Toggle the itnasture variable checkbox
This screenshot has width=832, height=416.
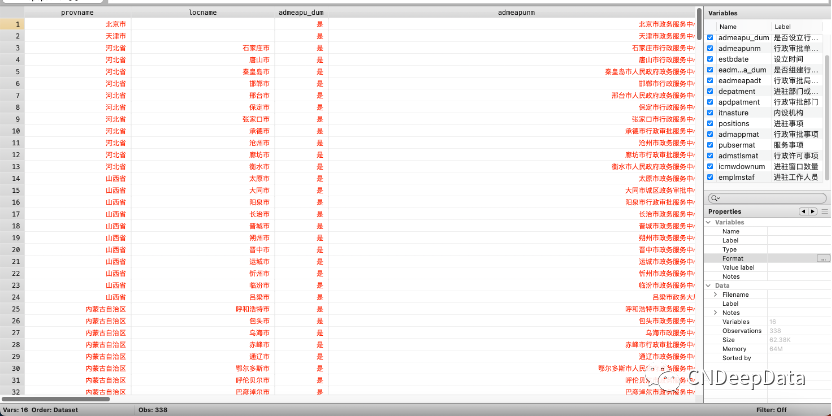click(x=710, y=112)
